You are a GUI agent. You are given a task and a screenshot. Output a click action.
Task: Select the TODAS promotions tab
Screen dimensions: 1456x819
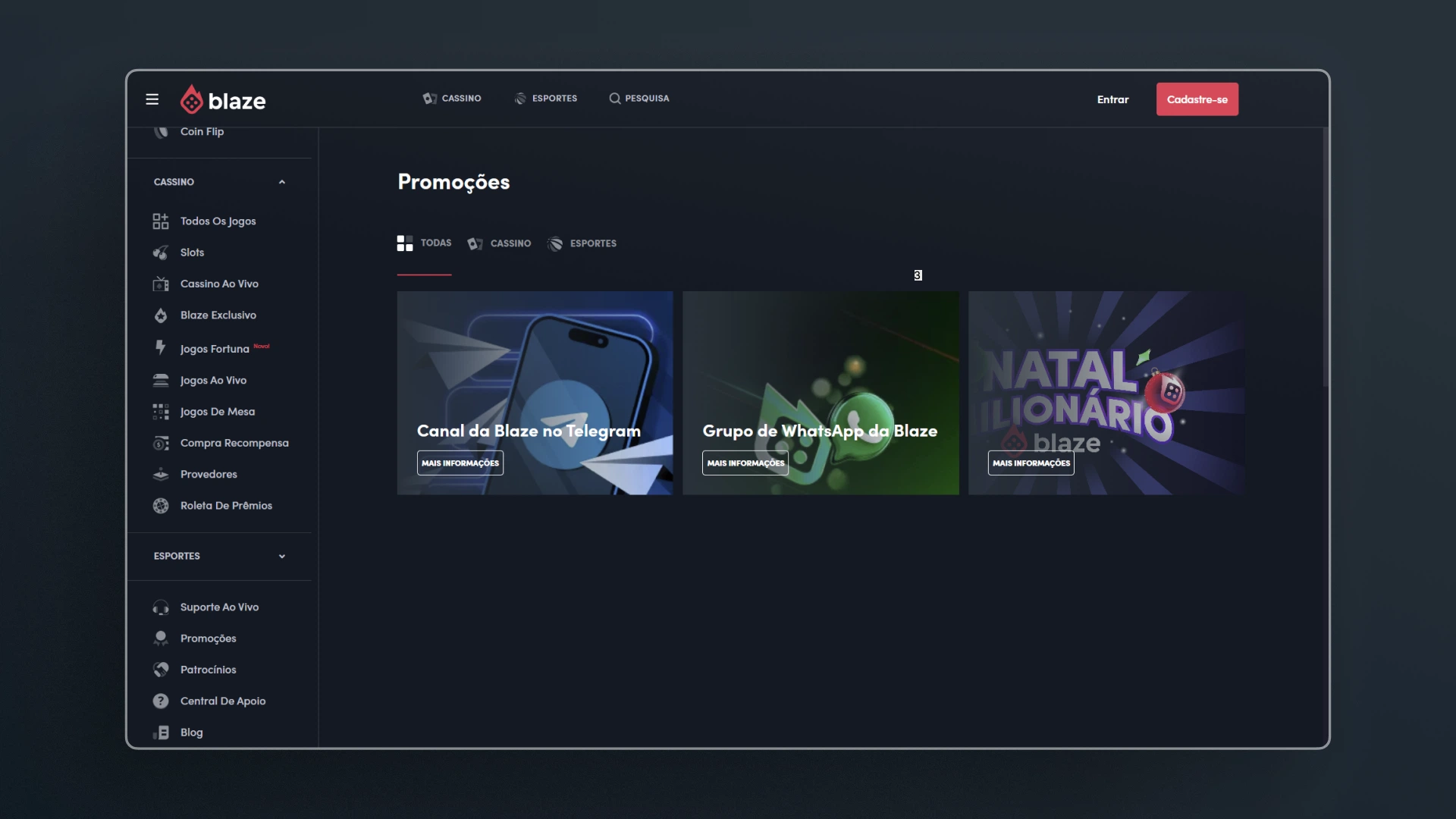point(425,243)
